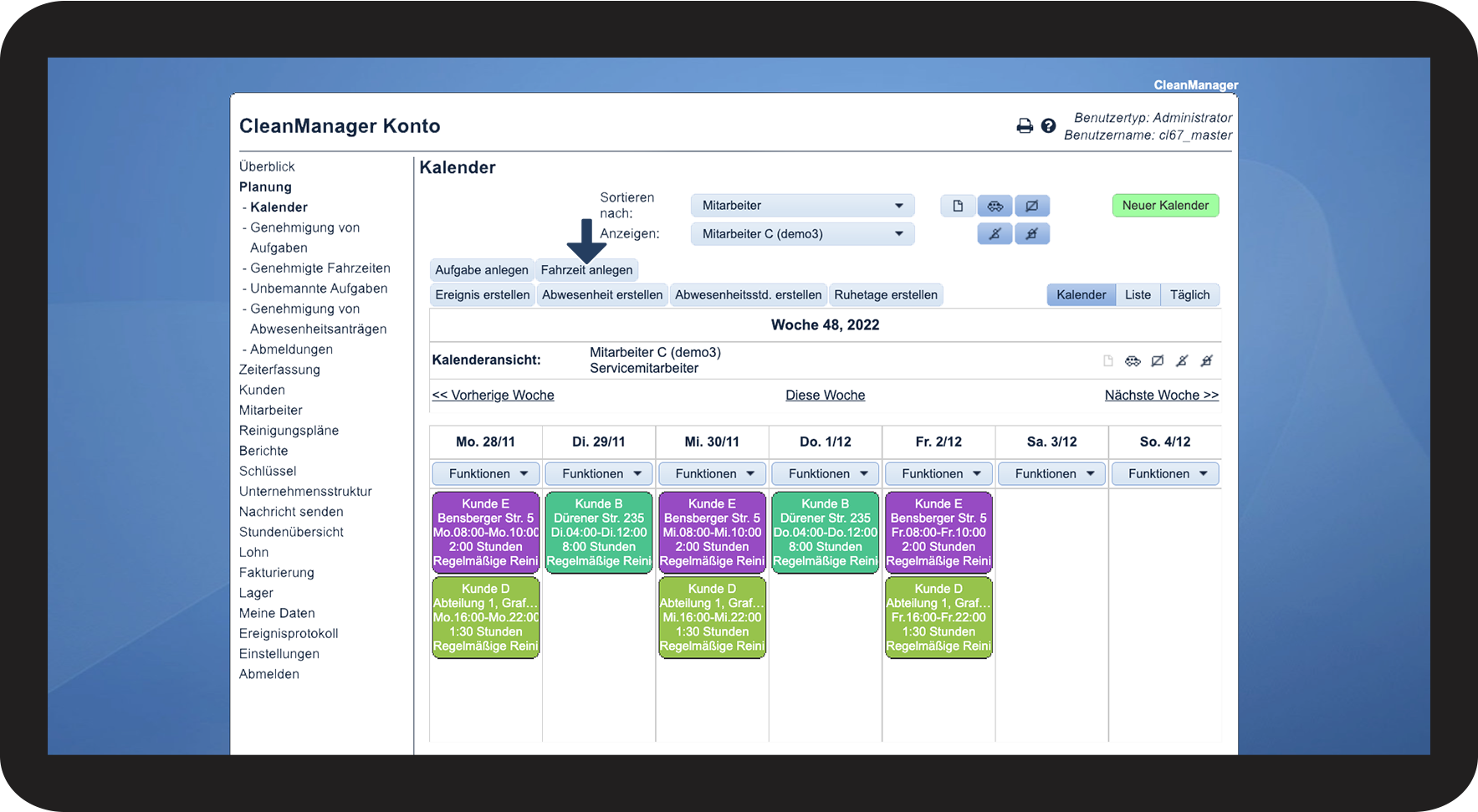Open the green Kunde D task on Wednesday
Image resolution: width=1478 pixels, height=812 pixels.
click(713, 618)
